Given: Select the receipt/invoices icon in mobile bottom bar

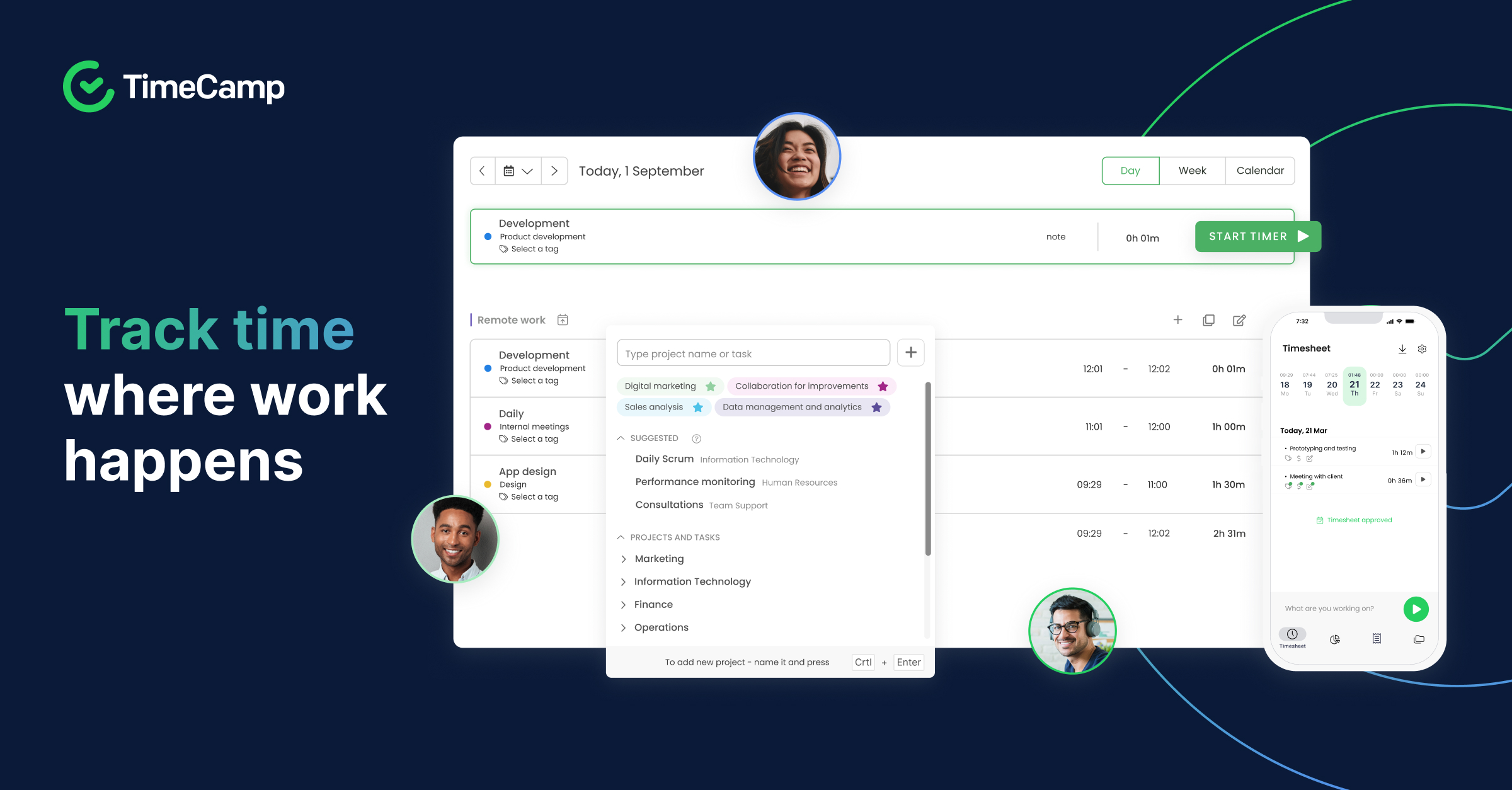Looking at the screenshot, I should [1377, 638].
